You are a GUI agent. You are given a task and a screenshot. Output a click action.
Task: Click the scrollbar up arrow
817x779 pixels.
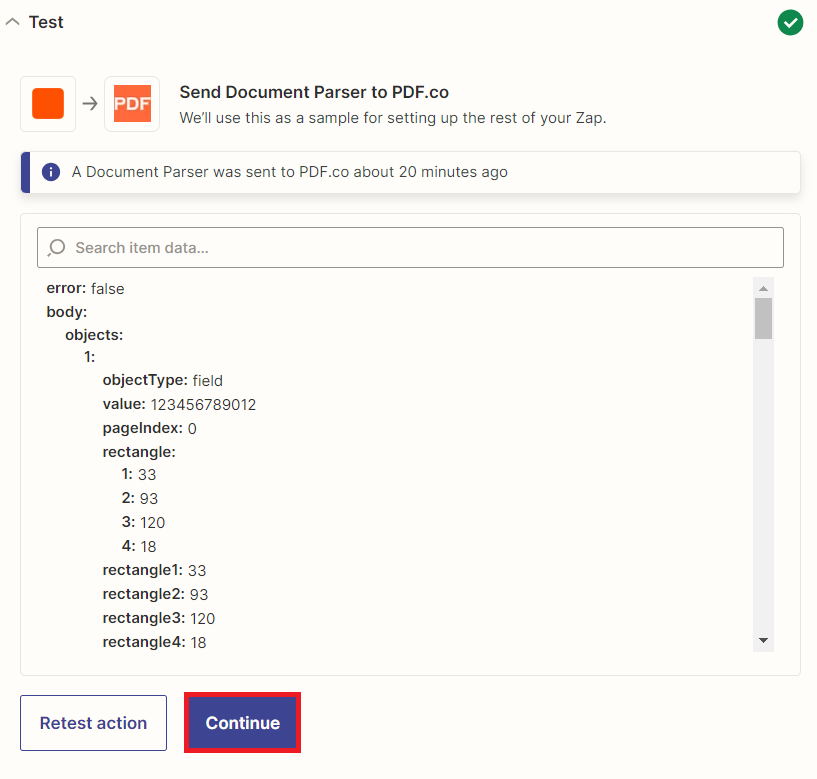pyautogui.click(x=763, y=288)
